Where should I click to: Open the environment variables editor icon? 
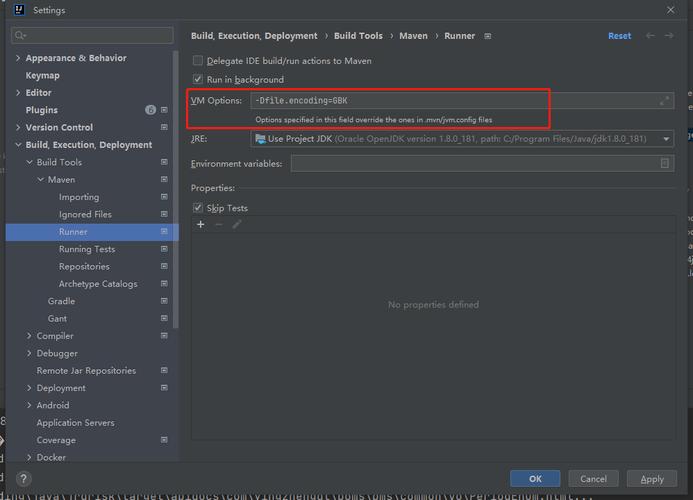(x=665, y=164)
